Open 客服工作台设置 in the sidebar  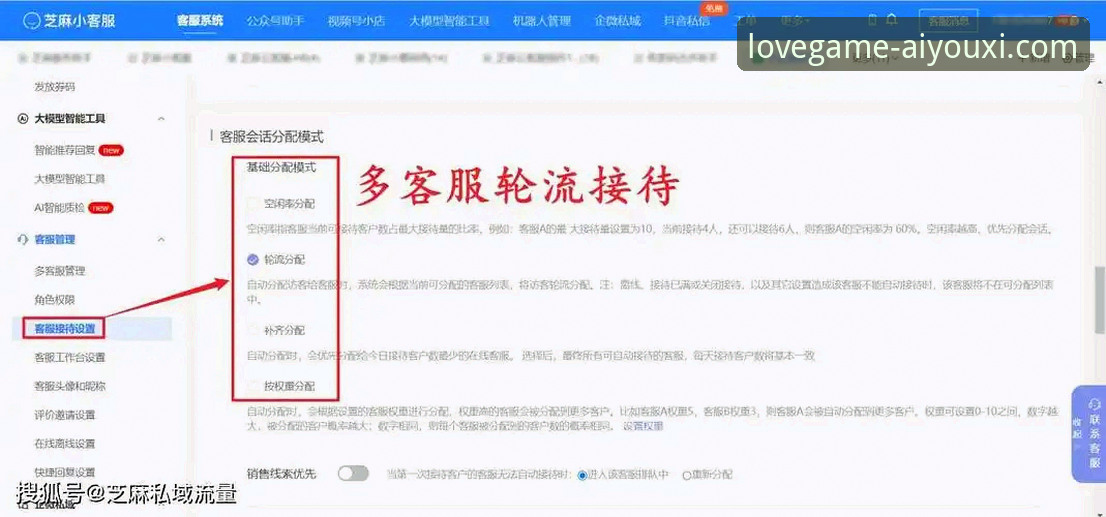pos(69,357)
